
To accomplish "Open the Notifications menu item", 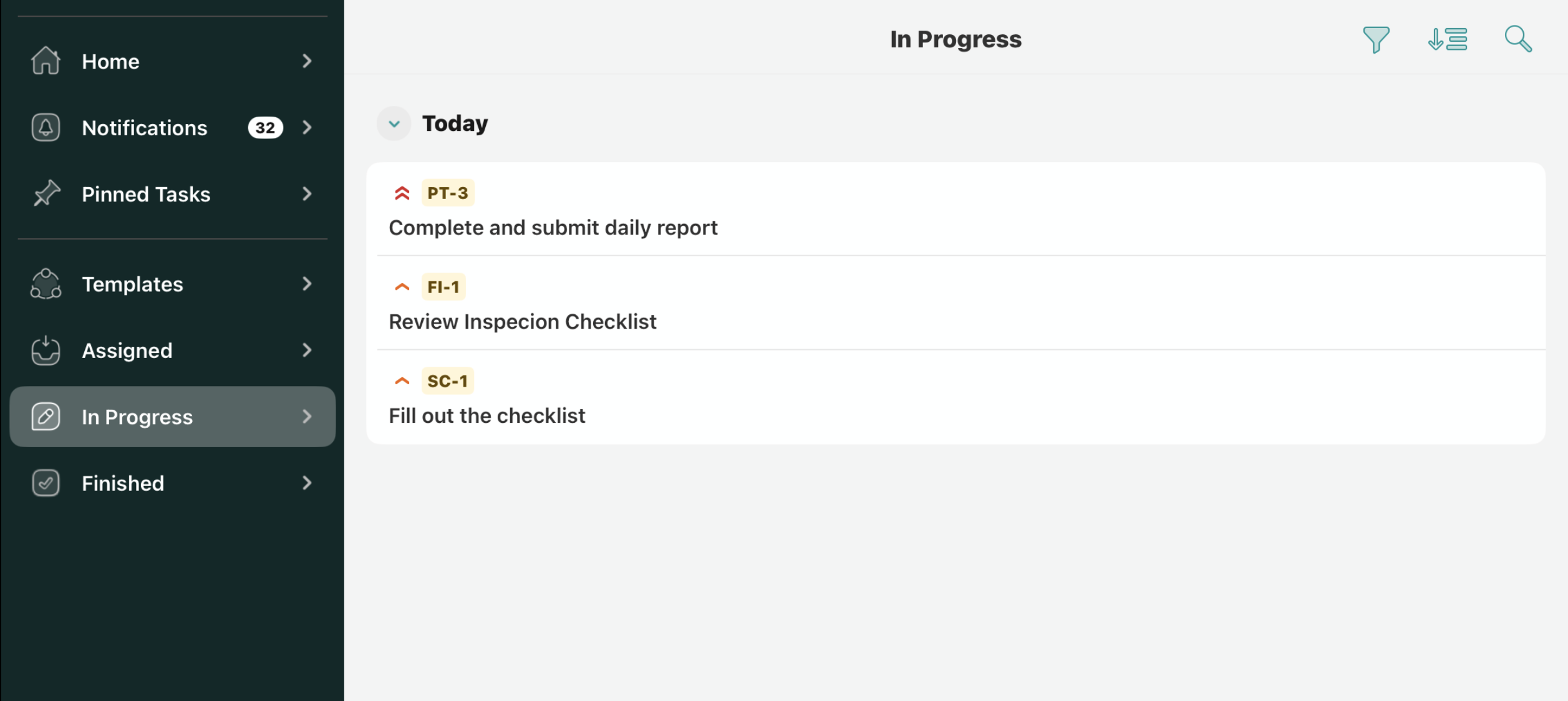I will tap(145, 128).
